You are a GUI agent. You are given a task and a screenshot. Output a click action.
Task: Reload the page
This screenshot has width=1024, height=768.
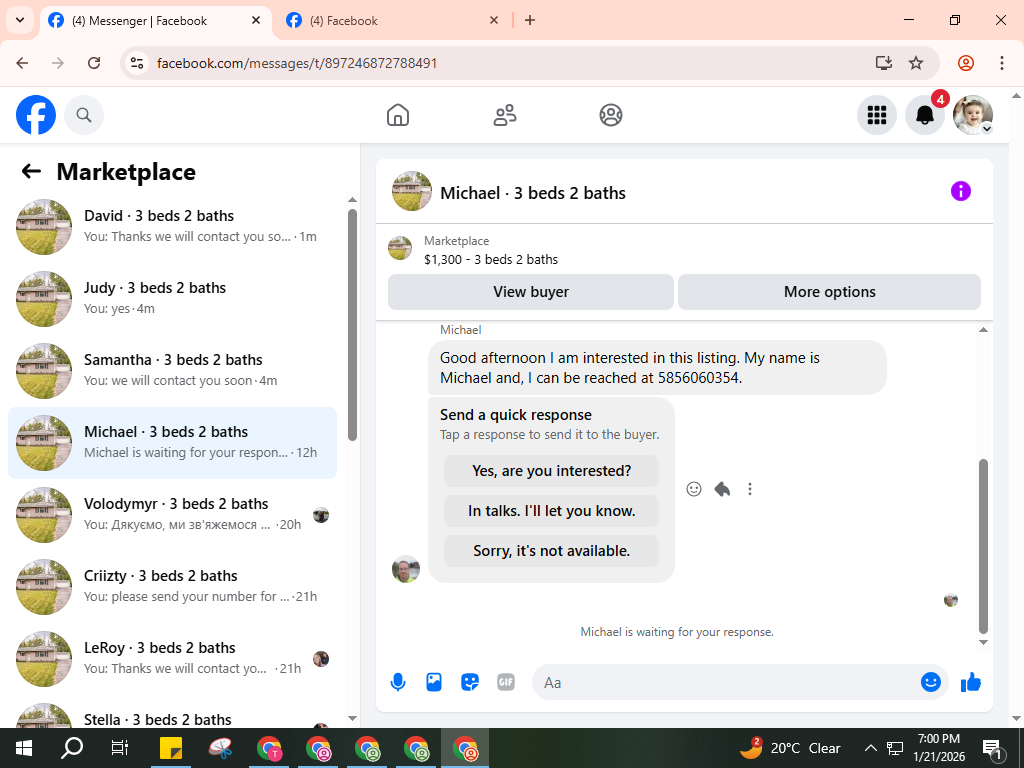point(94,63)
